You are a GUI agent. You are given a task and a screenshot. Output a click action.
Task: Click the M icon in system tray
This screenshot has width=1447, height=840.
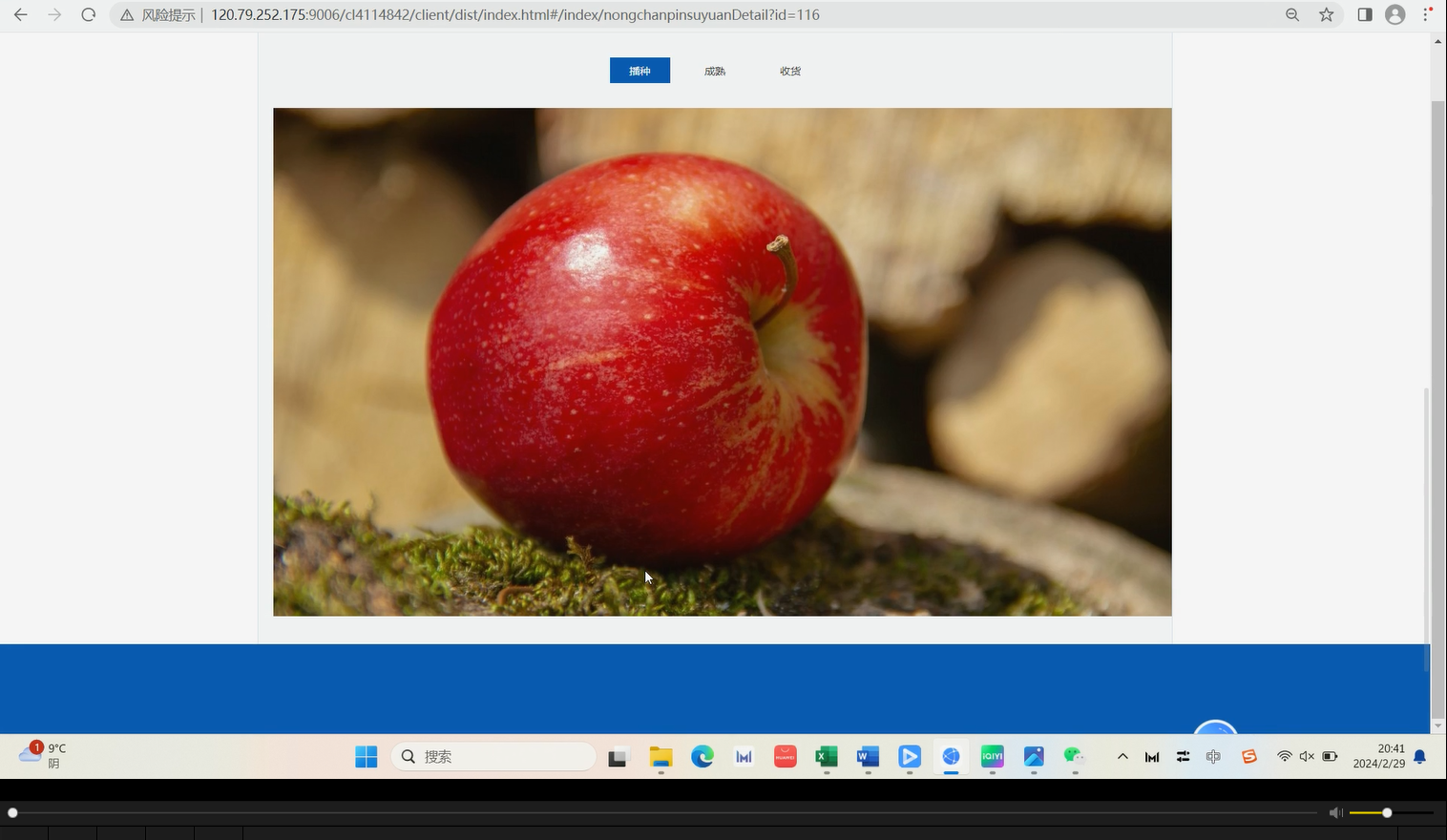tap(1152, 757)
